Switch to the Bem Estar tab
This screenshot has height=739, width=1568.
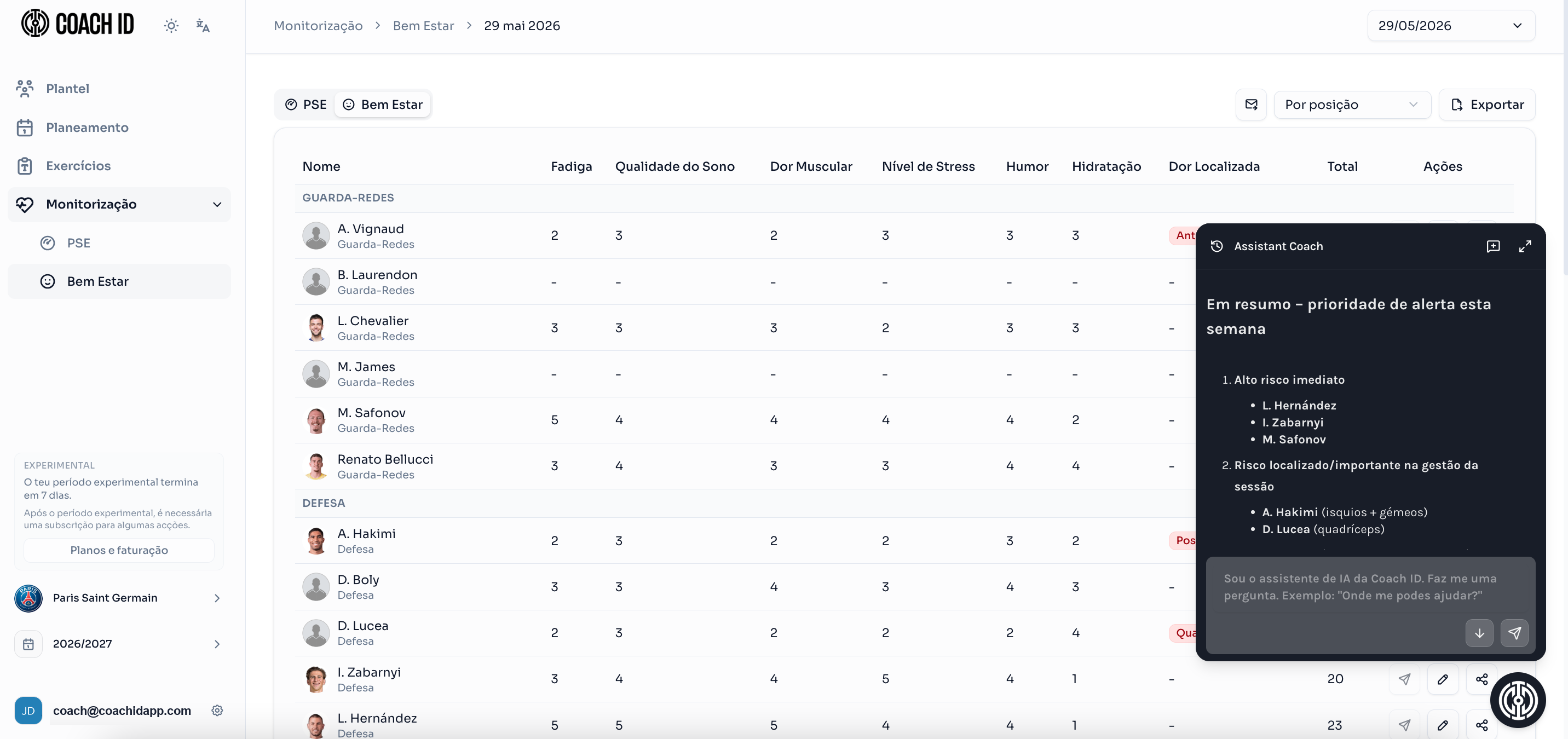coord(383,105)
